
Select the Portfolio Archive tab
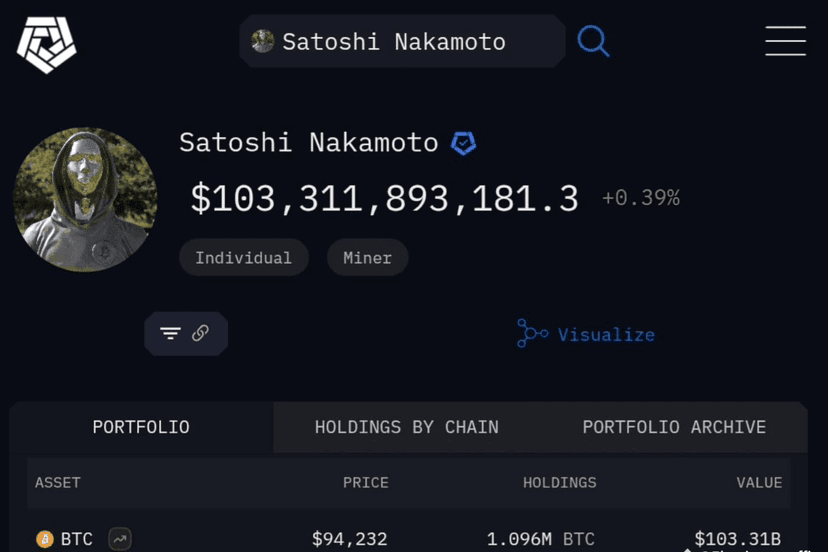(x=674, y=427)
